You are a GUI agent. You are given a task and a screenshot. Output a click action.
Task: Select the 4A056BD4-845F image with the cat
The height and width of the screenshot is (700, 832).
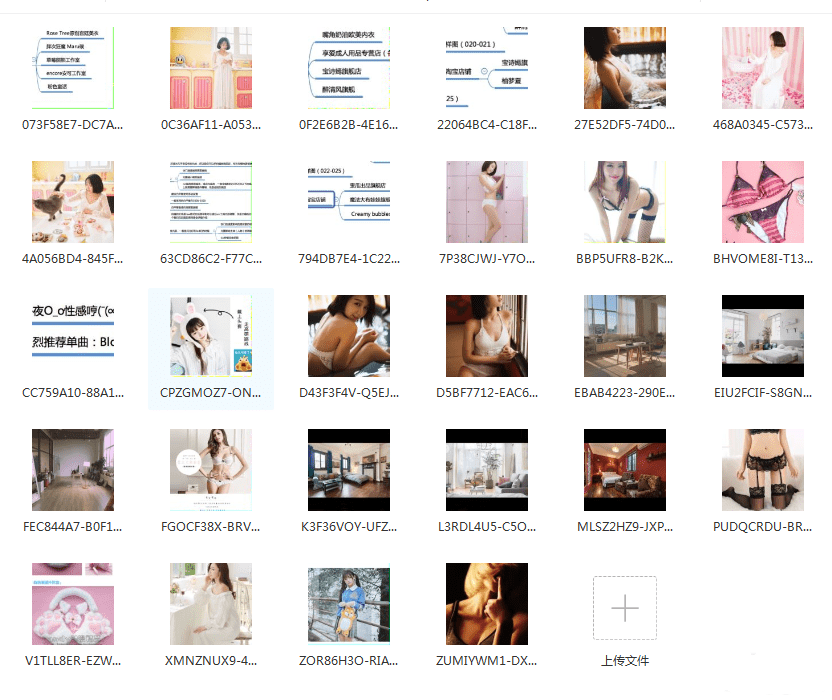coord(73,202)
